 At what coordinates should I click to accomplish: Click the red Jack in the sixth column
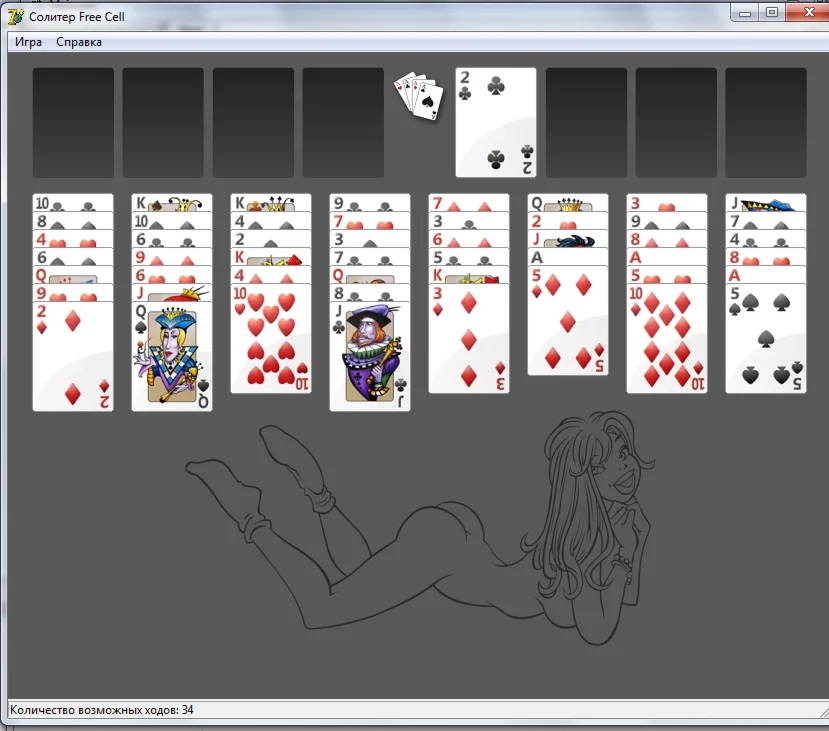click(568, 239)
